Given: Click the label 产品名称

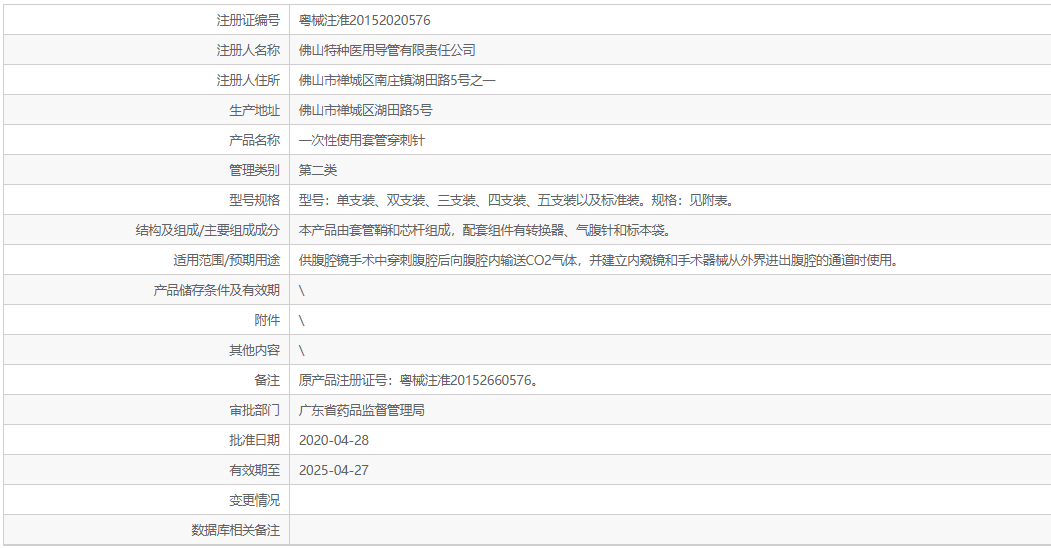Looking at the screenshot, I should point(254,140).
